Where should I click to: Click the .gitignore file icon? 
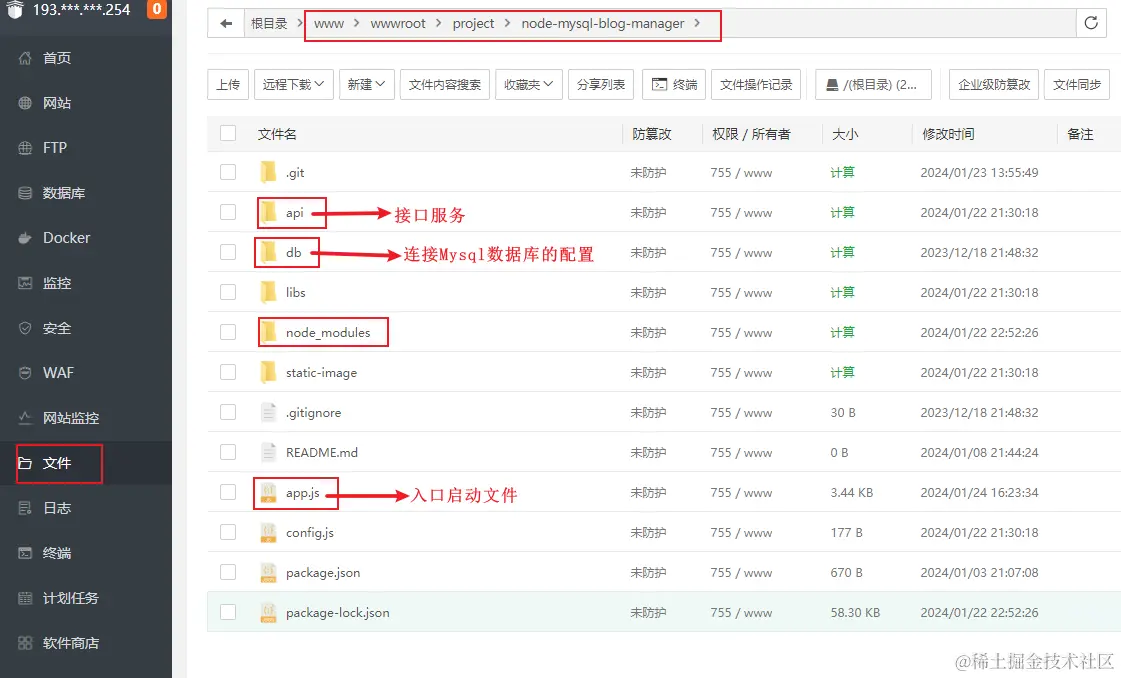pyautogui.click(x=268, y=413)
